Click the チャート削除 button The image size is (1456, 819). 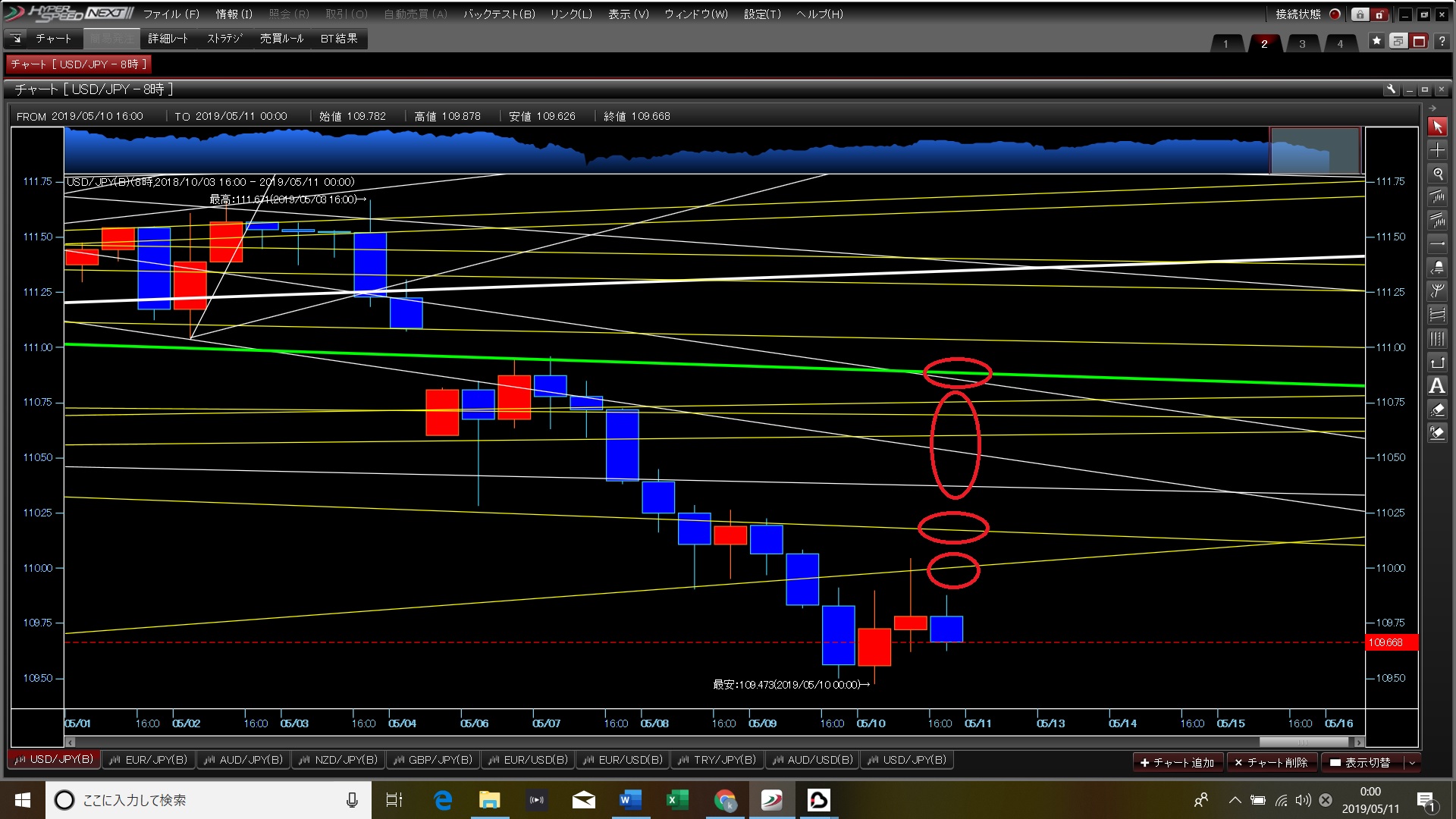[x=1271, y=762]
